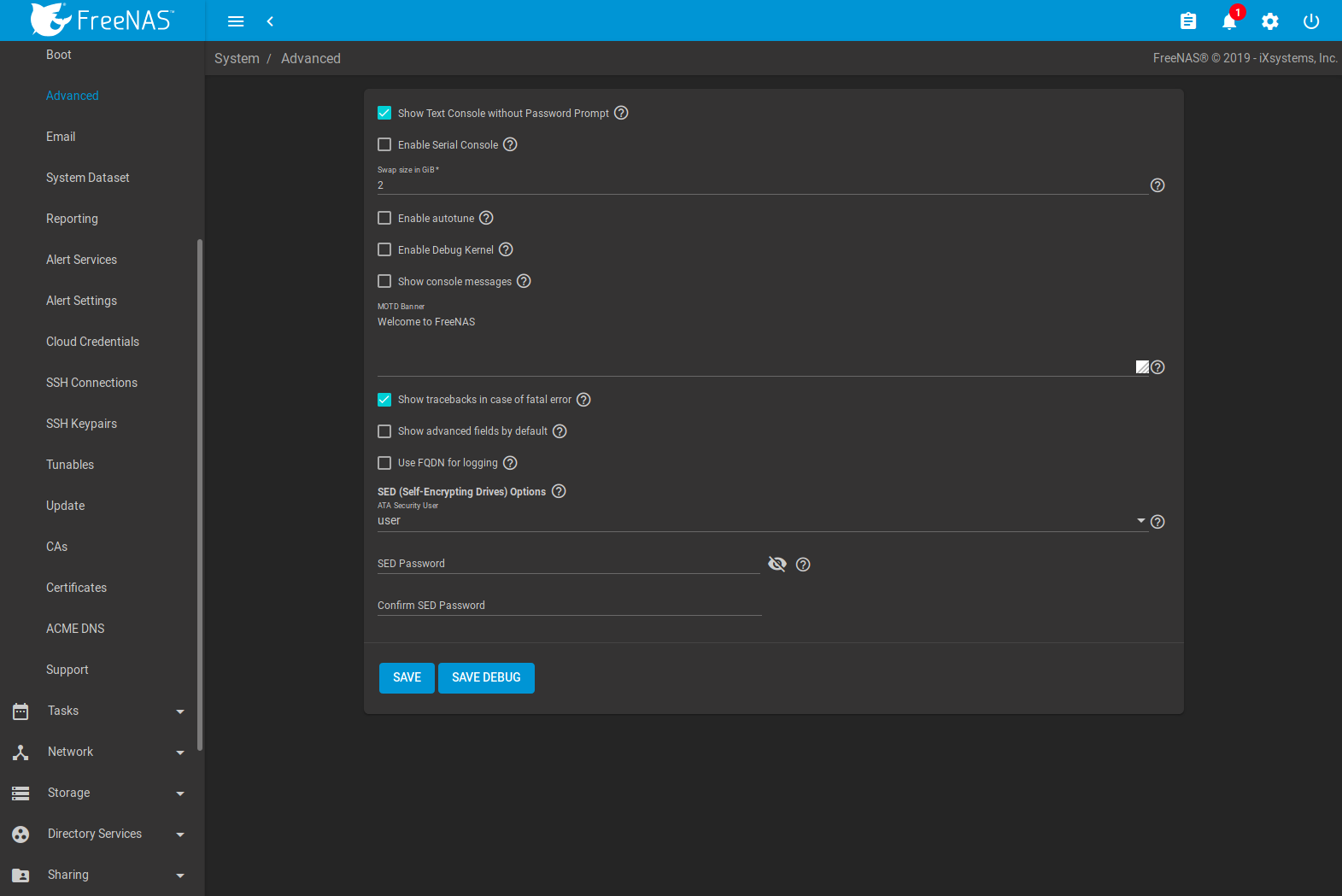Go to Reporting page
The width and height of the screenshot is (1342, 896).
tap(72, 219)
